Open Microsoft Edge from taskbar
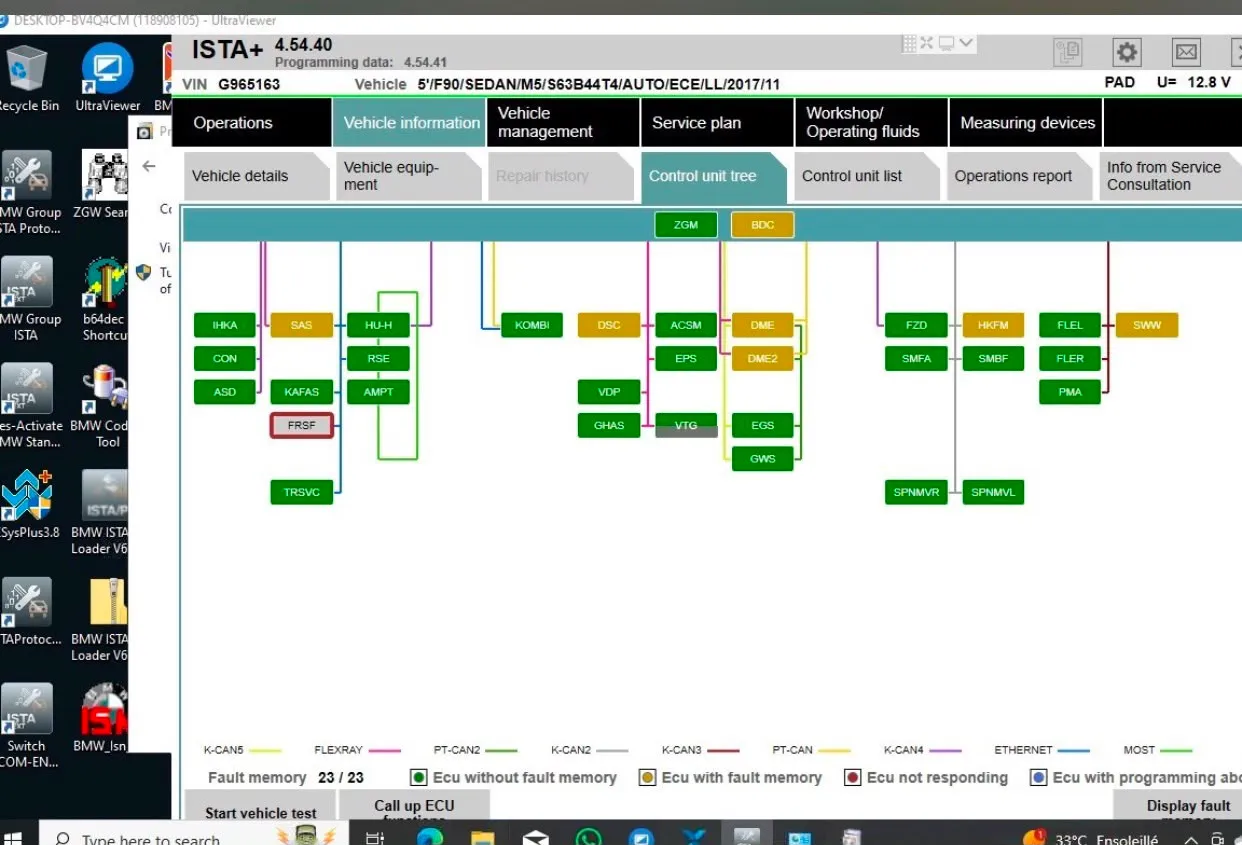This screenshot has height=845, width=1242. tap(430, 838)
